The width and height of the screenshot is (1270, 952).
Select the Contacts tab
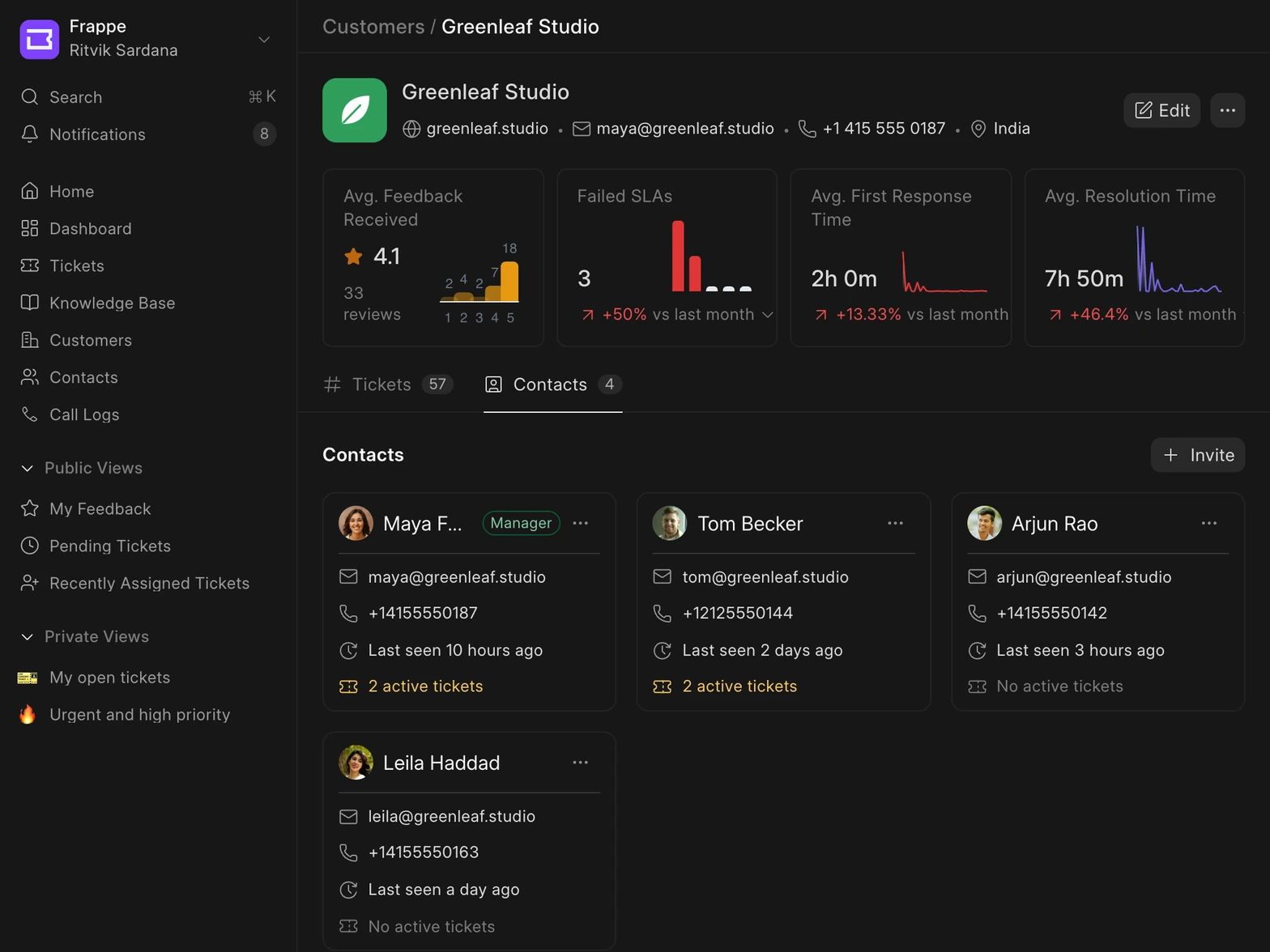pyautogui.click(x=552, y=385)
